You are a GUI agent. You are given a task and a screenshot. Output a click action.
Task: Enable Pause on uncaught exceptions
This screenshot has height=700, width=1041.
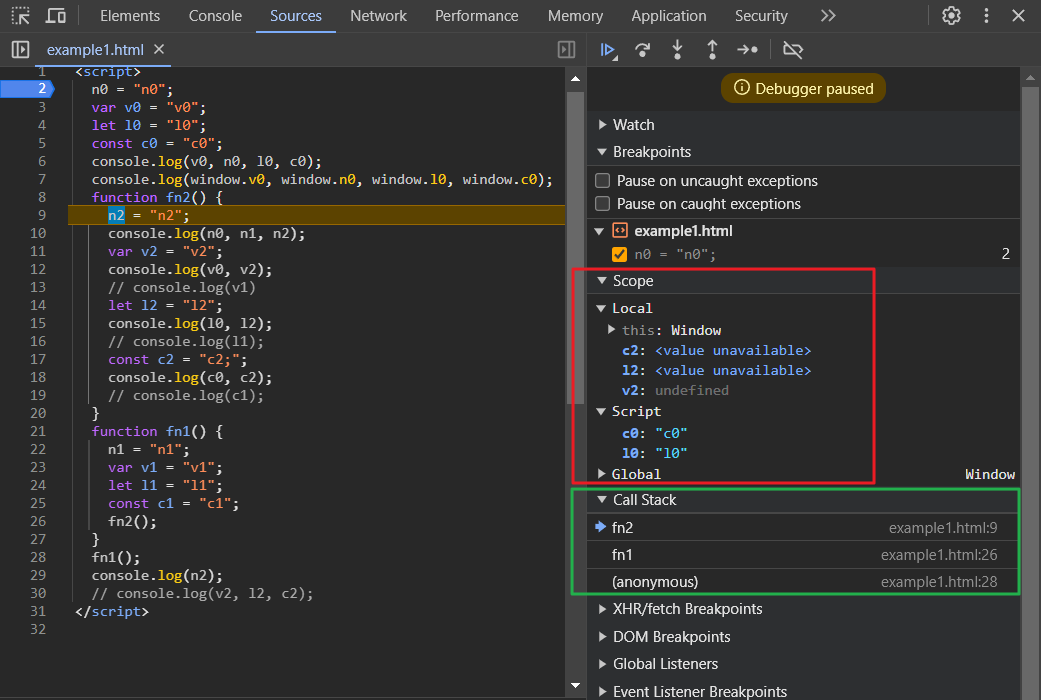pos(603,181)
